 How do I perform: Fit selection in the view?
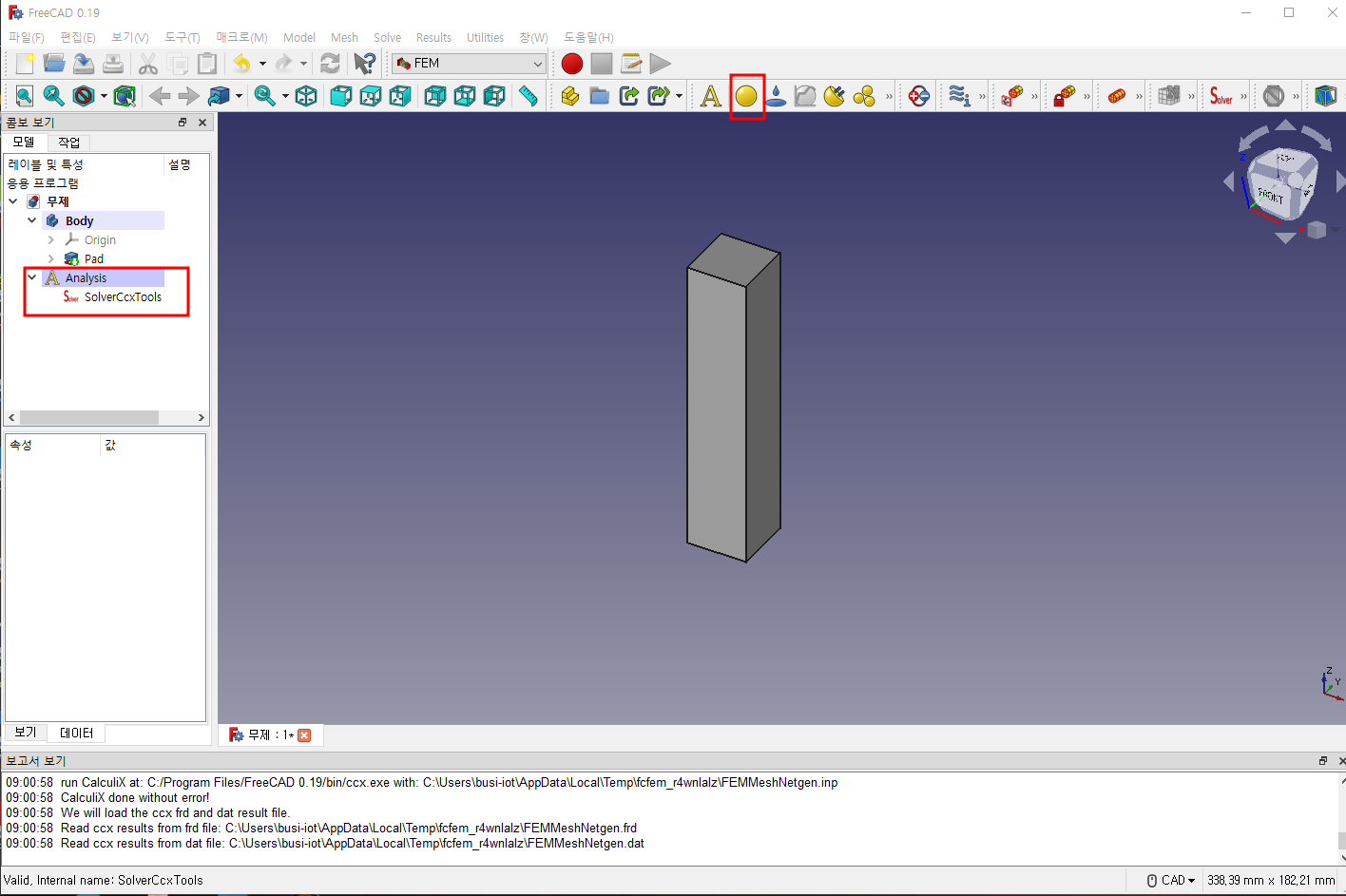pyautogui.click(x=54, y=96)
